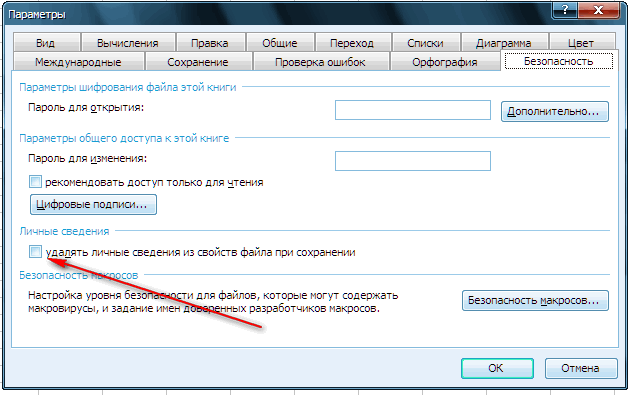
Task: Click the help question mark icon
Action: [x=566, y=10]
